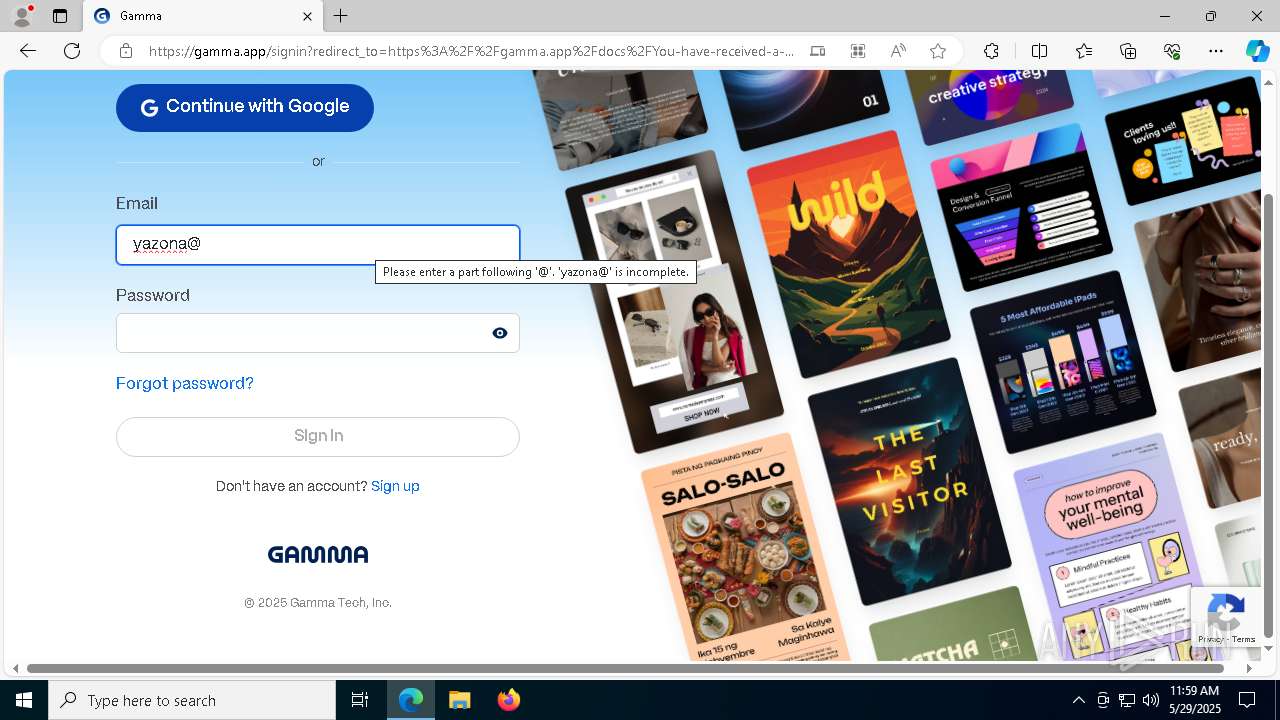Click the app available icon in address bar
Image resolution: width=1280 pixels, height=720 pixels.
[x=858, y=51]
